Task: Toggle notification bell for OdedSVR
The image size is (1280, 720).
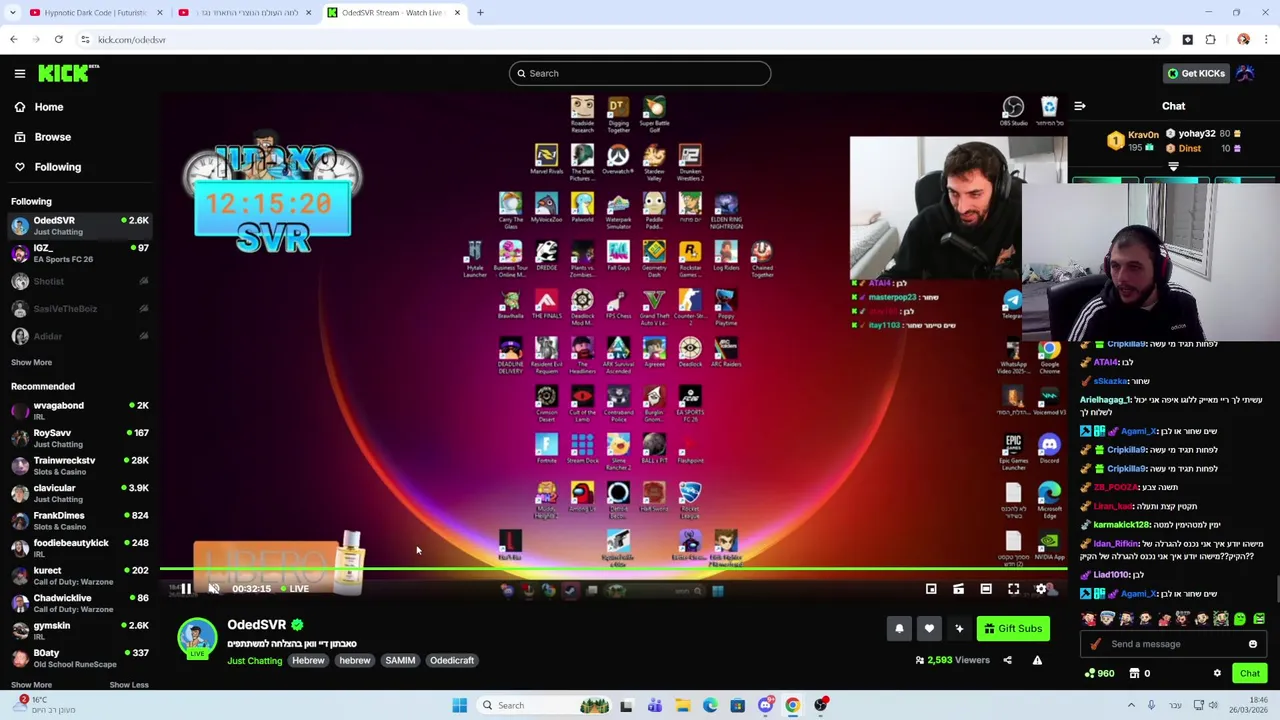Action: click(x=899, y=628)
